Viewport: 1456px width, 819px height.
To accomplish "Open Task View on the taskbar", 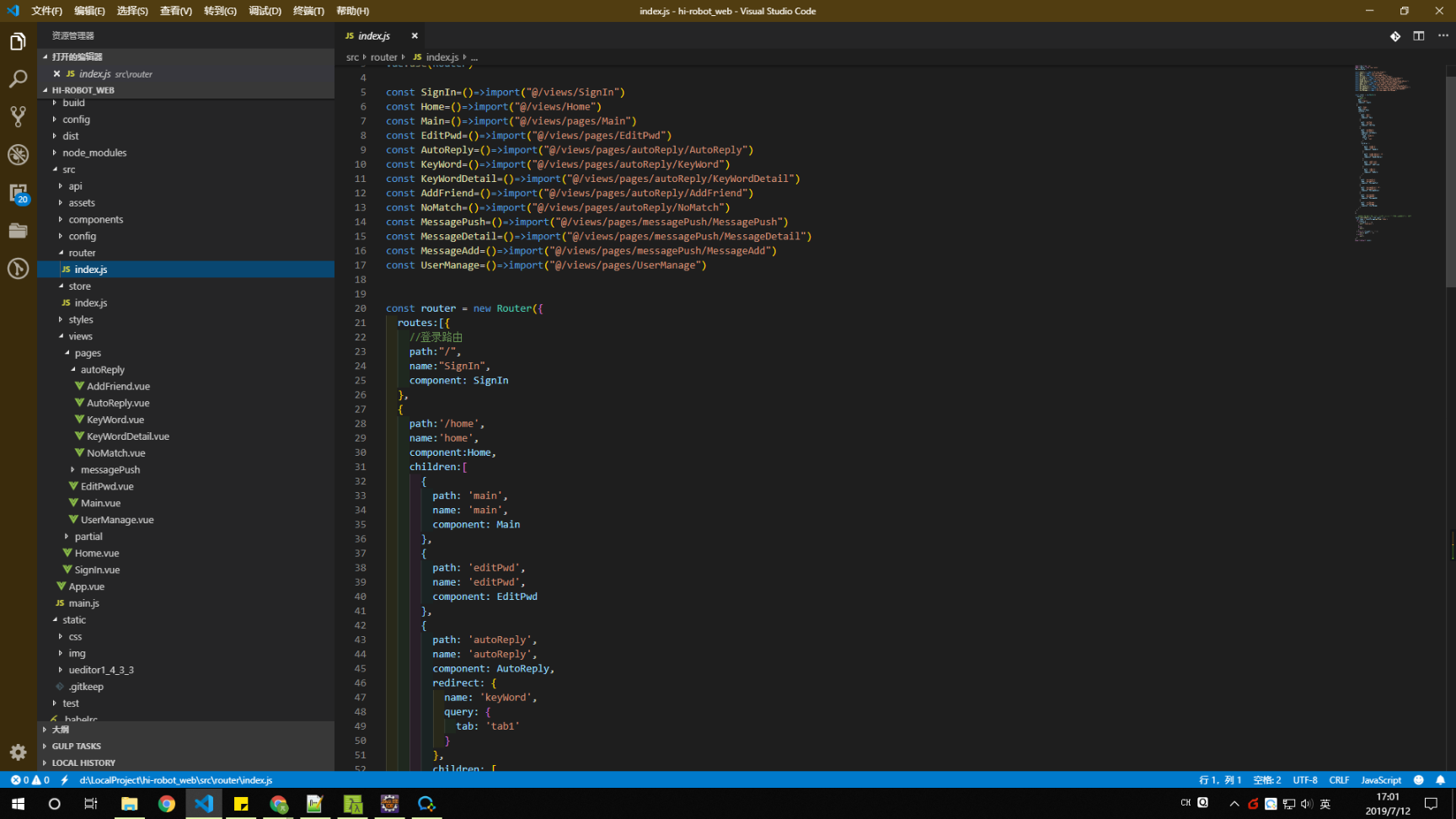I will point(91,804).
